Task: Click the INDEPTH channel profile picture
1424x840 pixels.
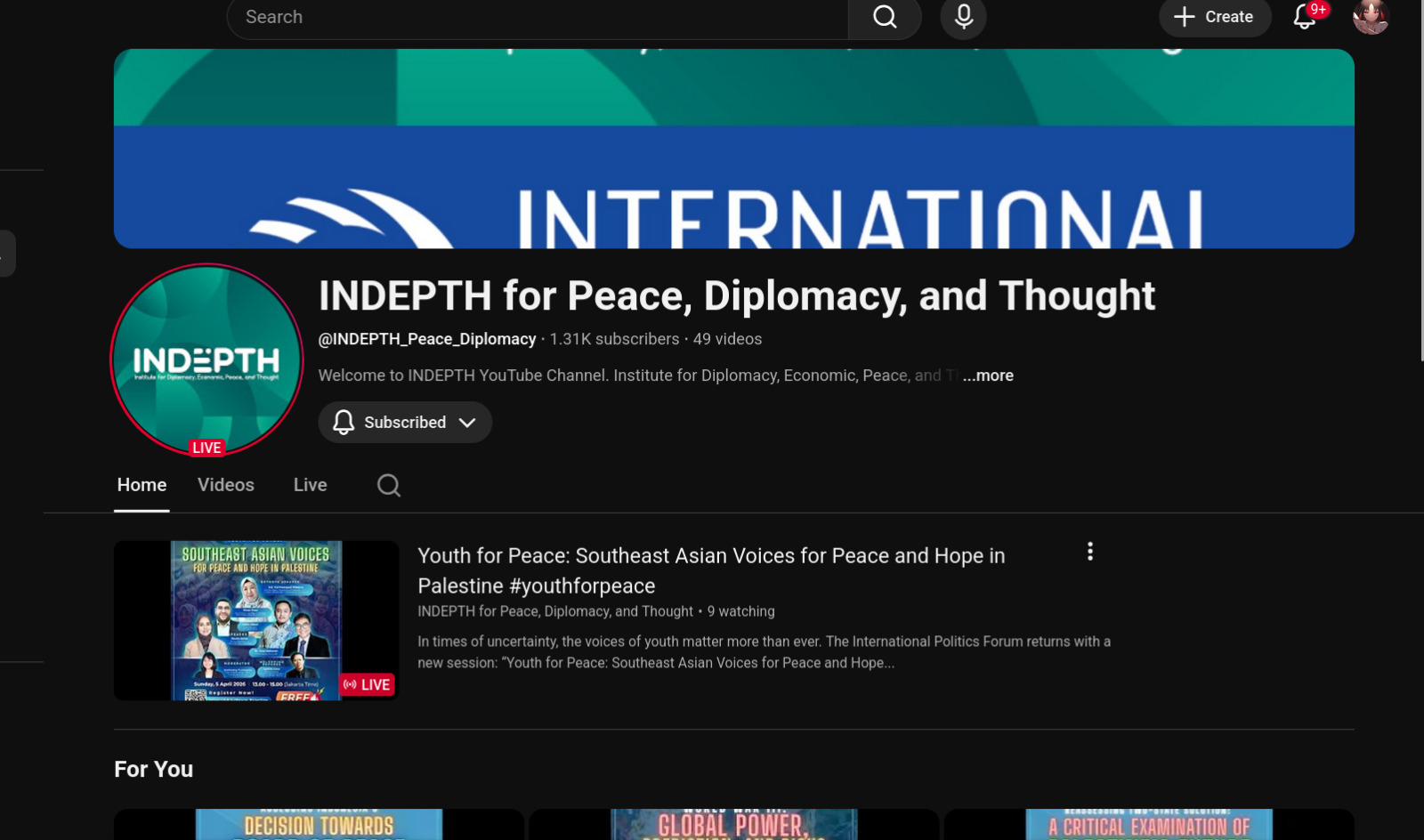Action: point(206,360)
